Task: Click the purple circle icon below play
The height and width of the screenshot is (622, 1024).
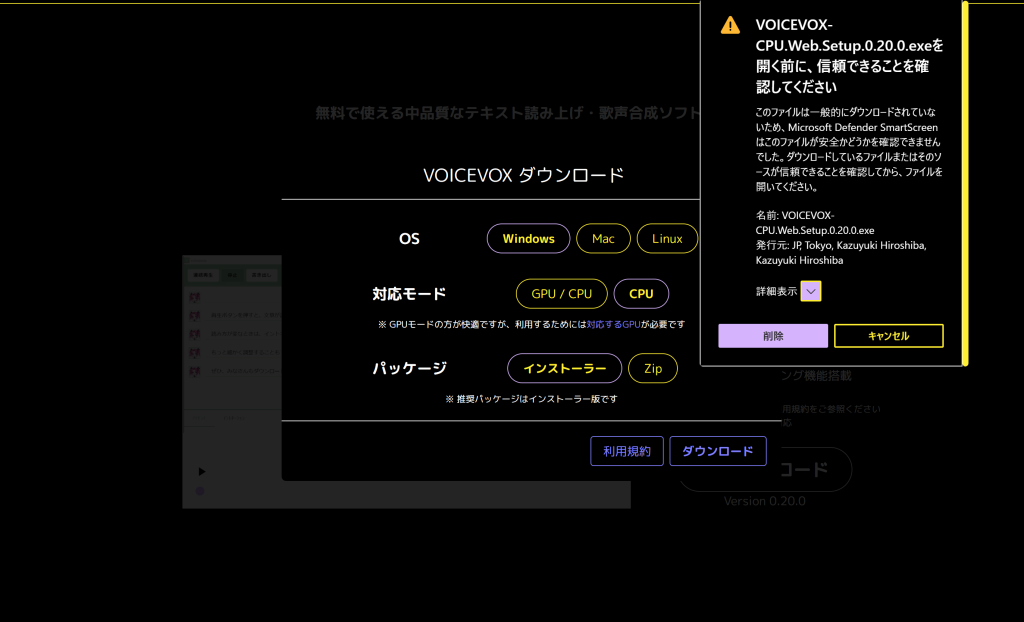Action: [200, 491]
